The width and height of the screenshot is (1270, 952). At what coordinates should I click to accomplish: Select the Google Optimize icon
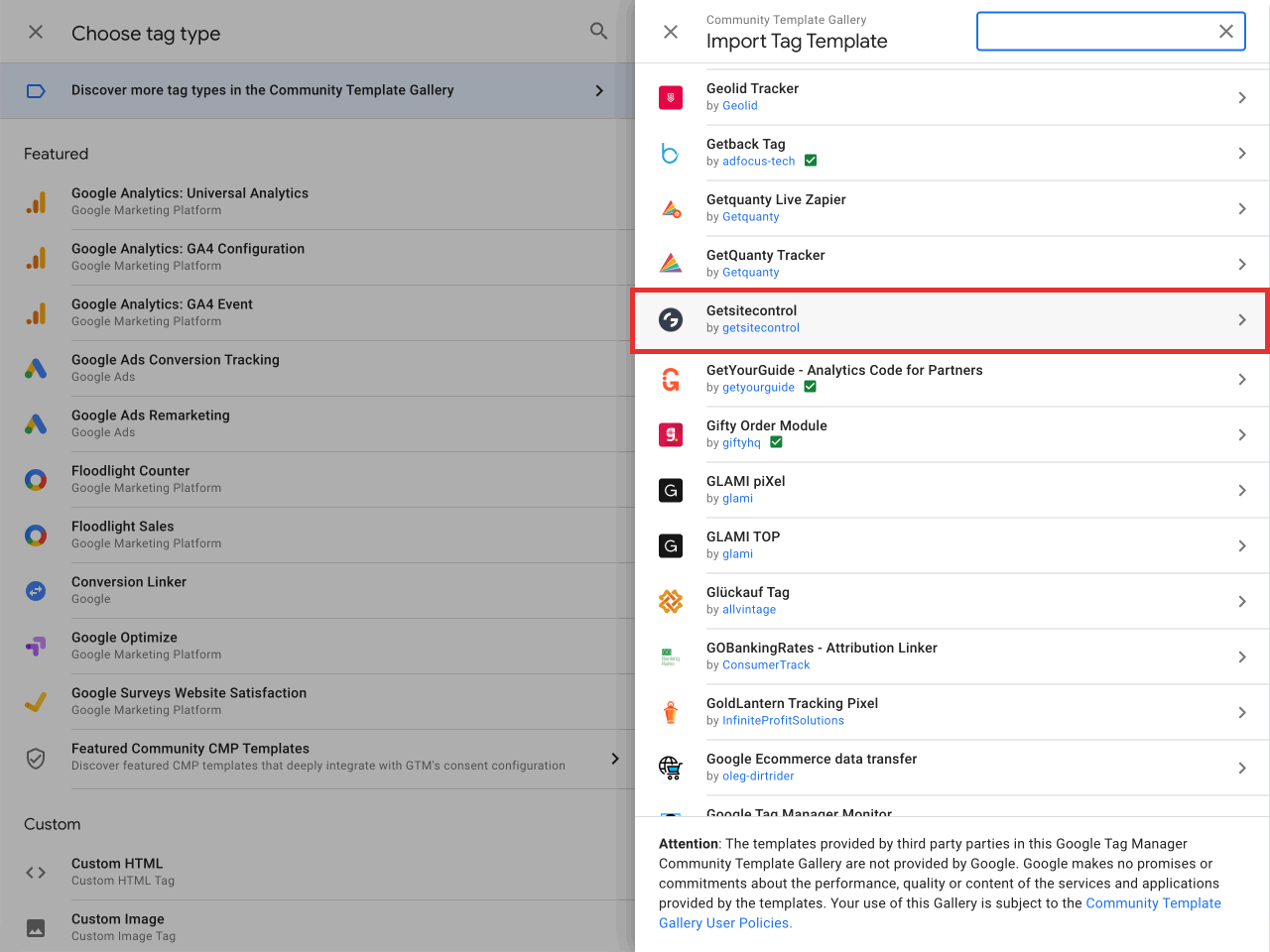click(x=37, y=646)
